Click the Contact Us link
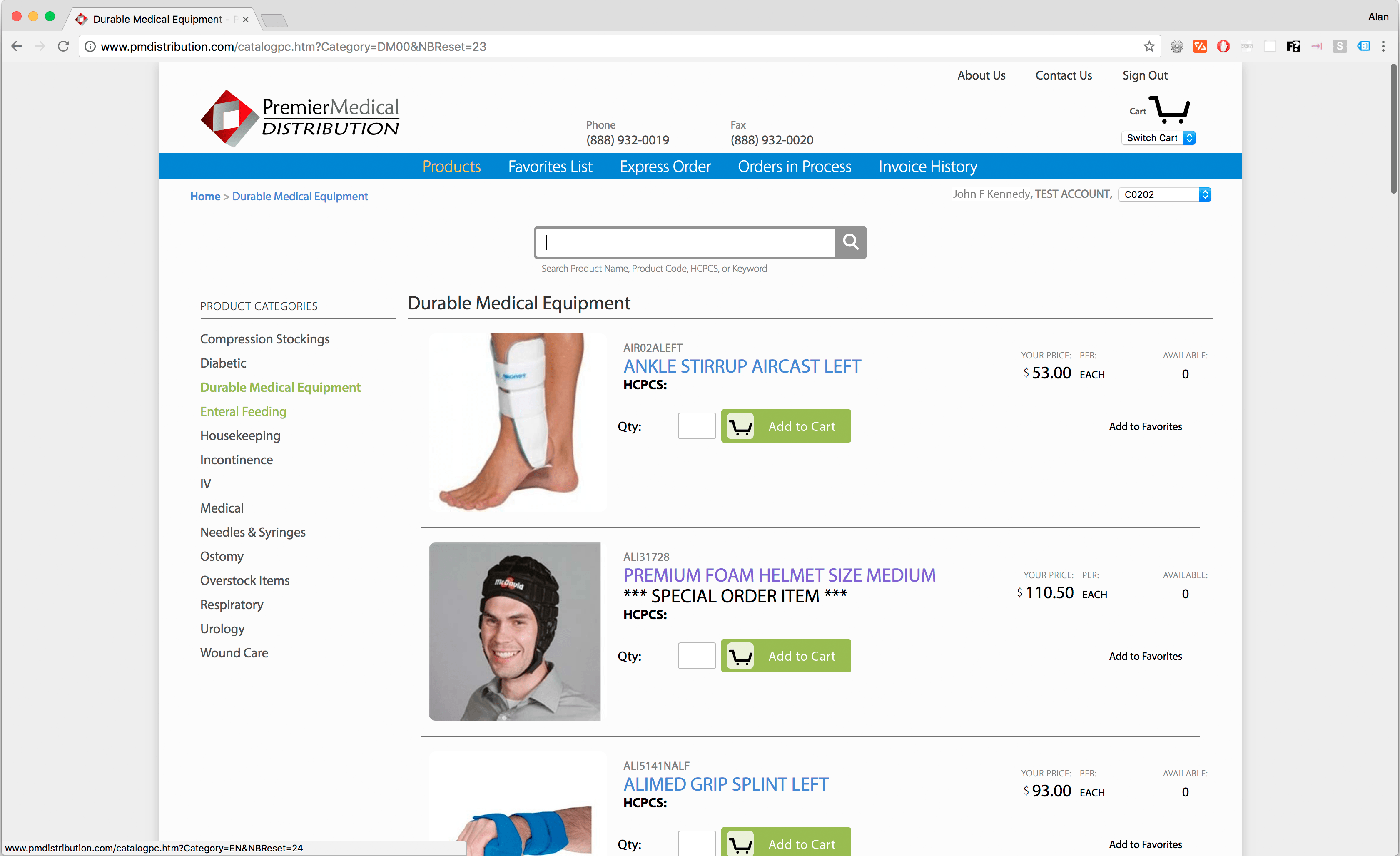 tap(1063, 75)
